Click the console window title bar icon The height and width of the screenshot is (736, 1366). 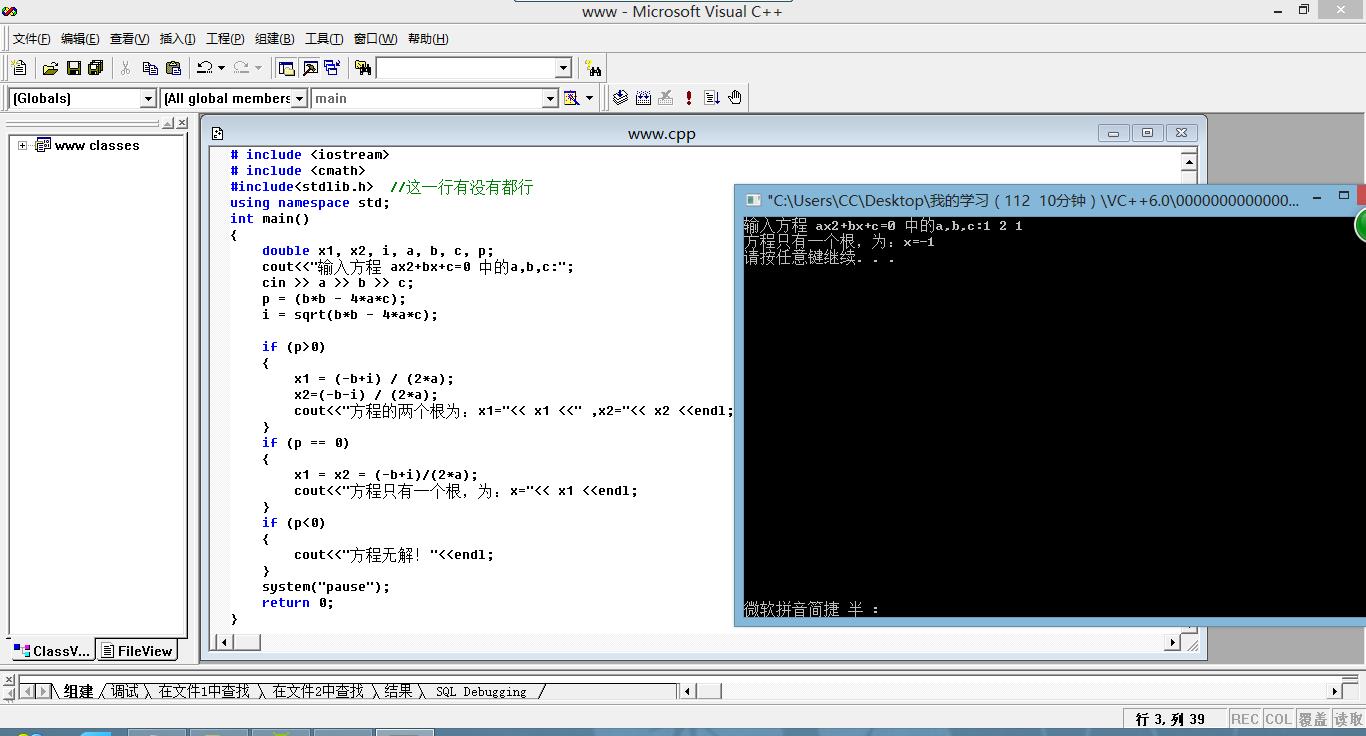pos(754,200)
